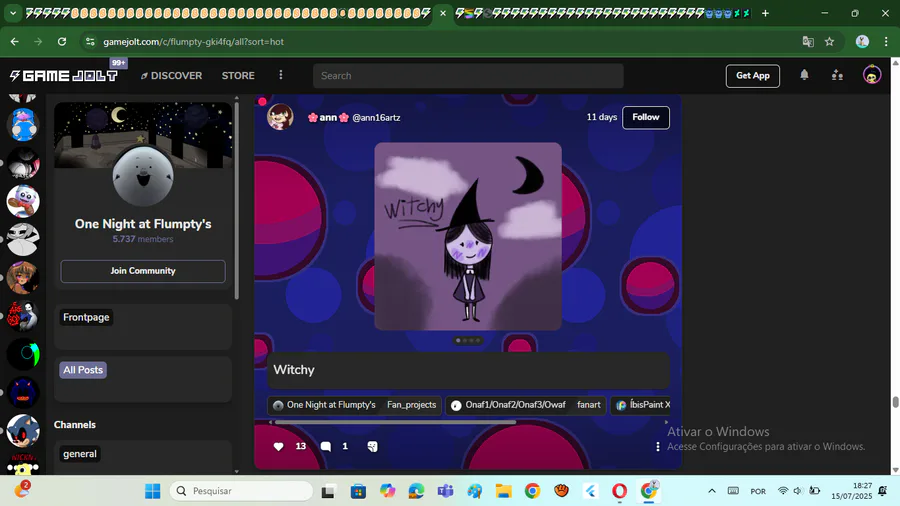Open One Night at Flumpty's community avatar
Viewport: 900px width, 506px height.
(143, 176)
